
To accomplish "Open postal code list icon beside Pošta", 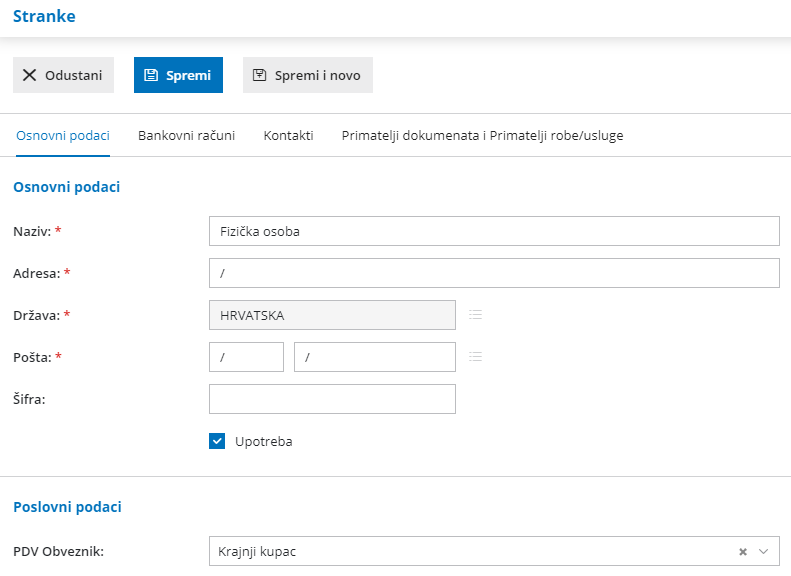I will click(x=476, y=357).
